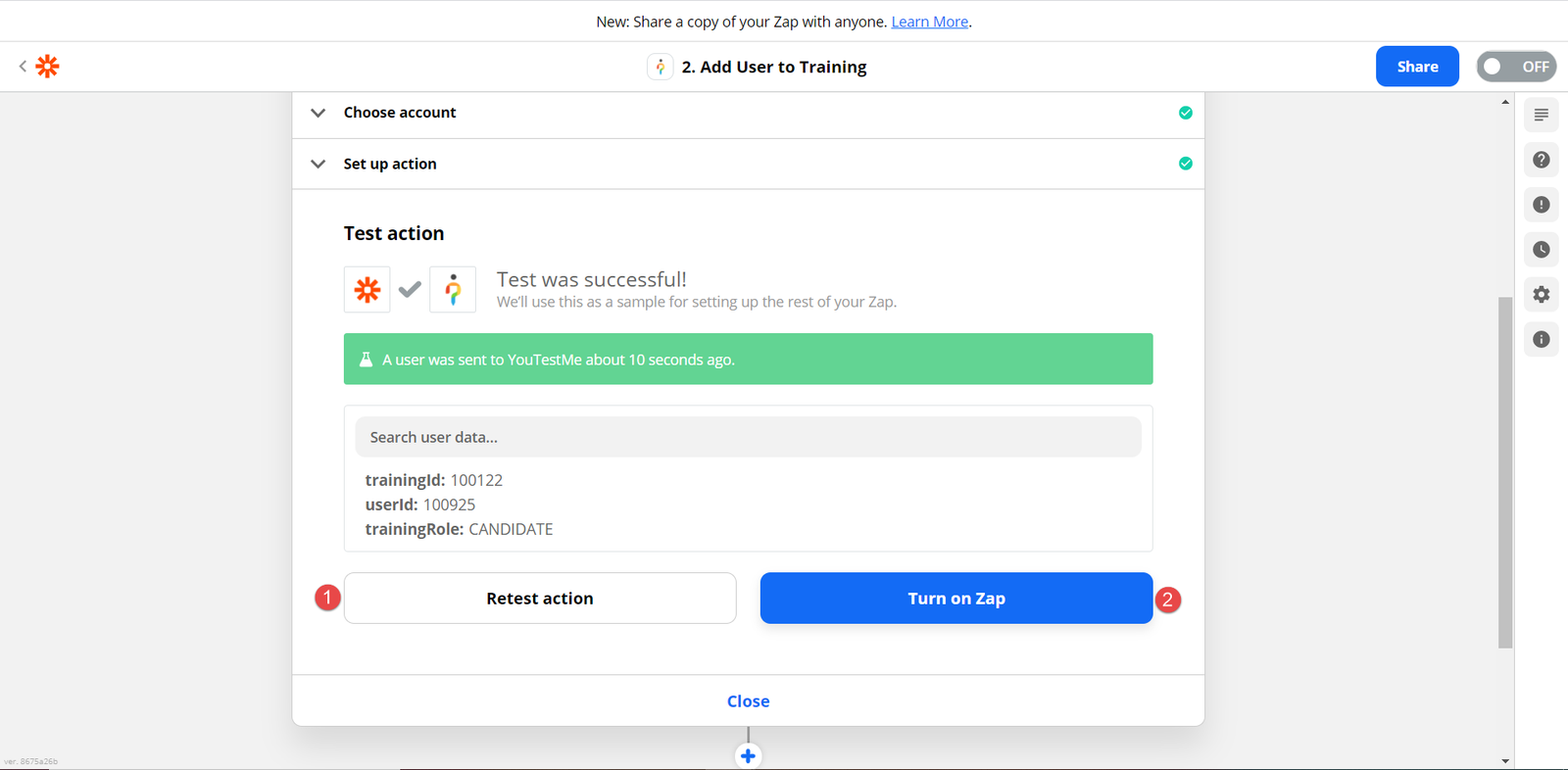1568x770 pixels.
Task: Open the help question mark icon
Action: coord(1541,160)
